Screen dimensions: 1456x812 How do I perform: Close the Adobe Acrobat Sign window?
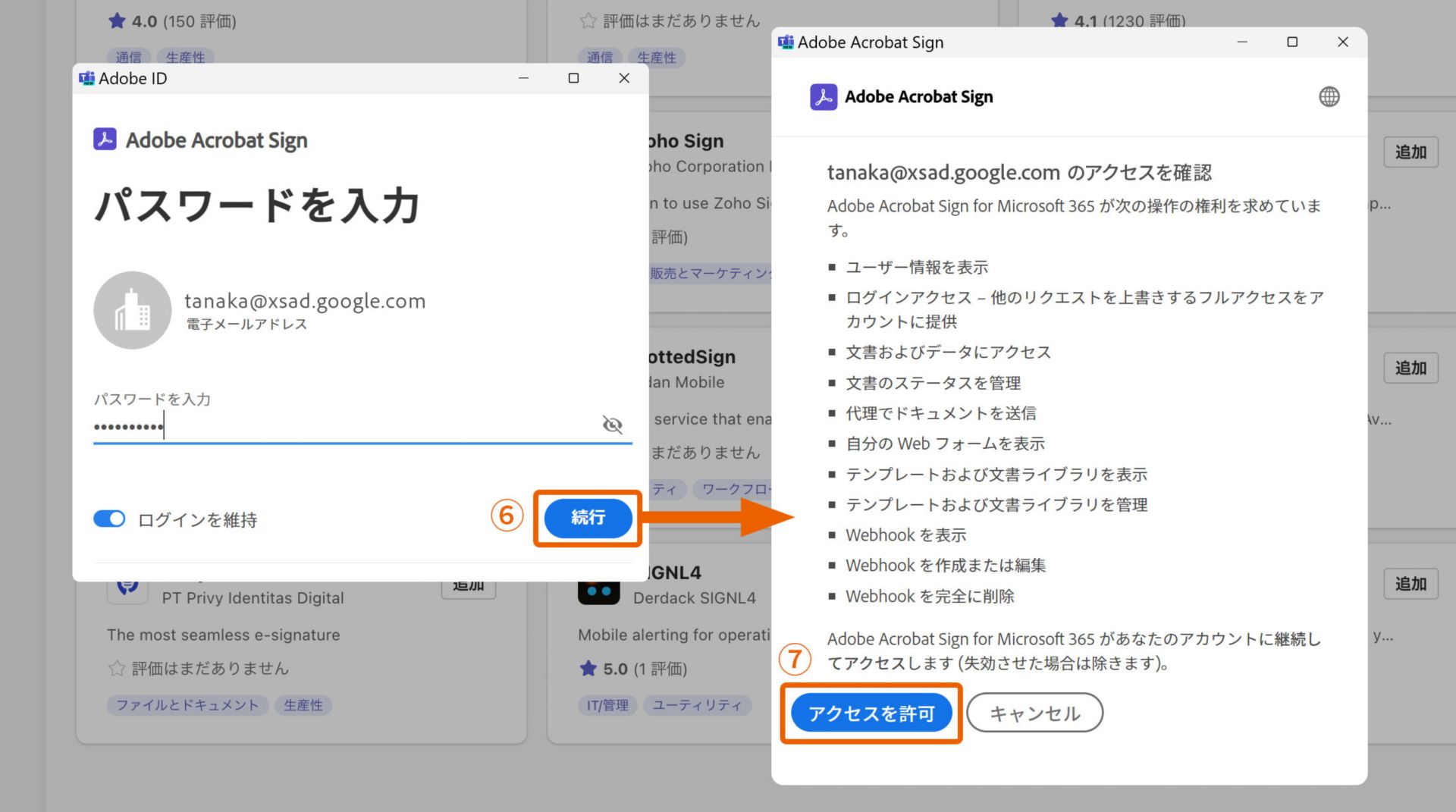(x=1343, y=42)
